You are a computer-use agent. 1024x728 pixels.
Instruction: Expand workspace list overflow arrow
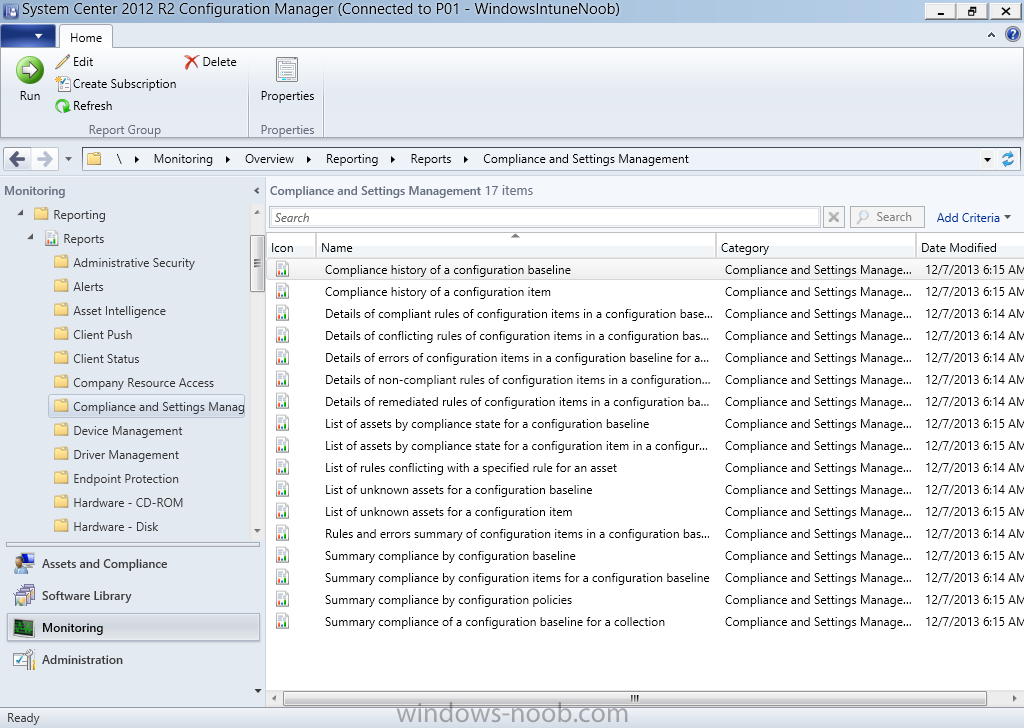point(257,690)
